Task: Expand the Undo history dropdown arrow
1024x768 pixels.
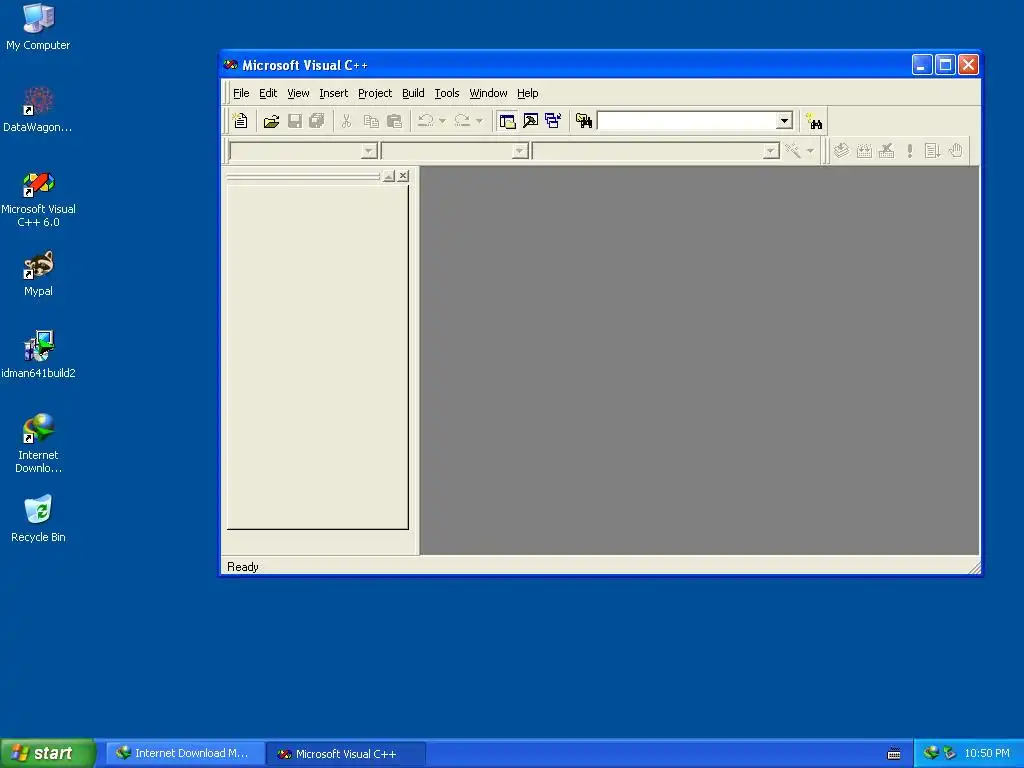Action: tap(442, 121)
